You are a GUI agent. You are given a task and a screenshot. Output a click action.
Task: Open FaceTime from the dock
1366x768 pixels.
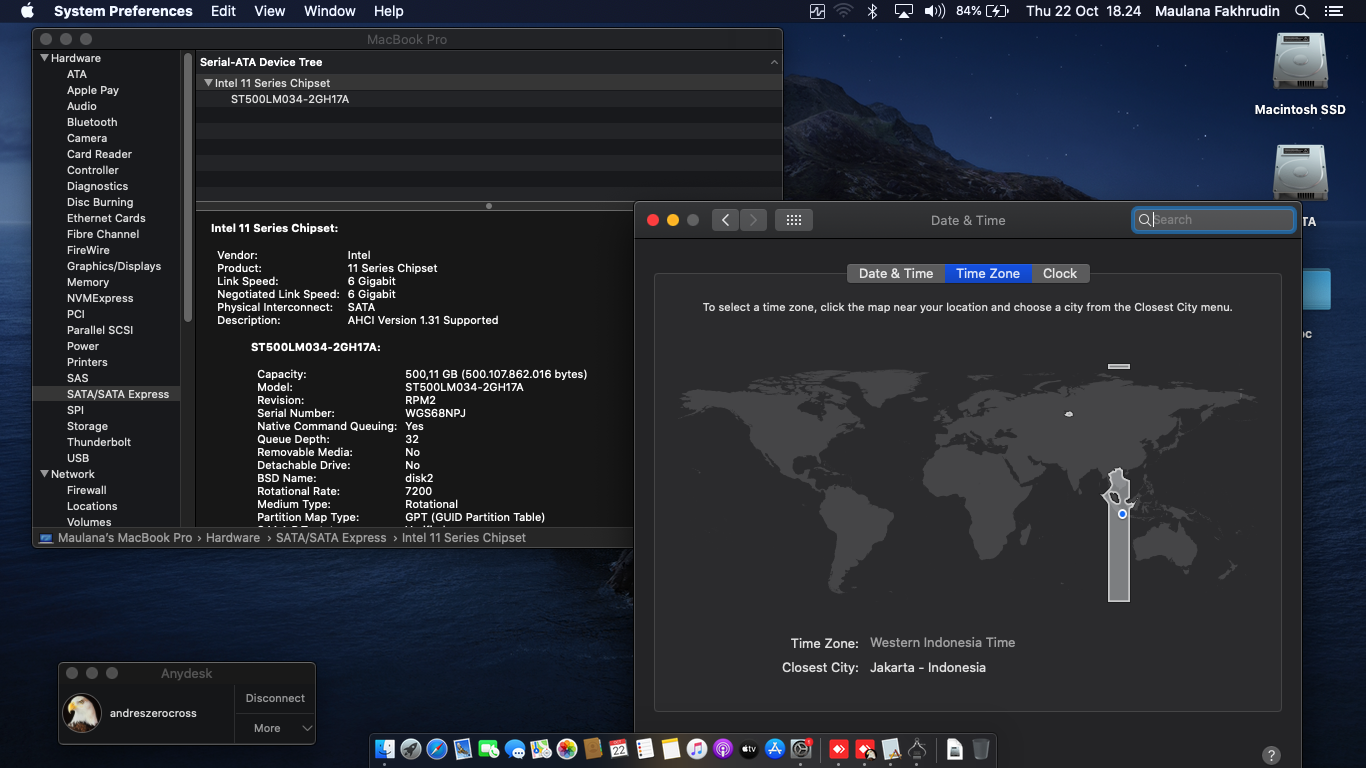click(489, 749)
